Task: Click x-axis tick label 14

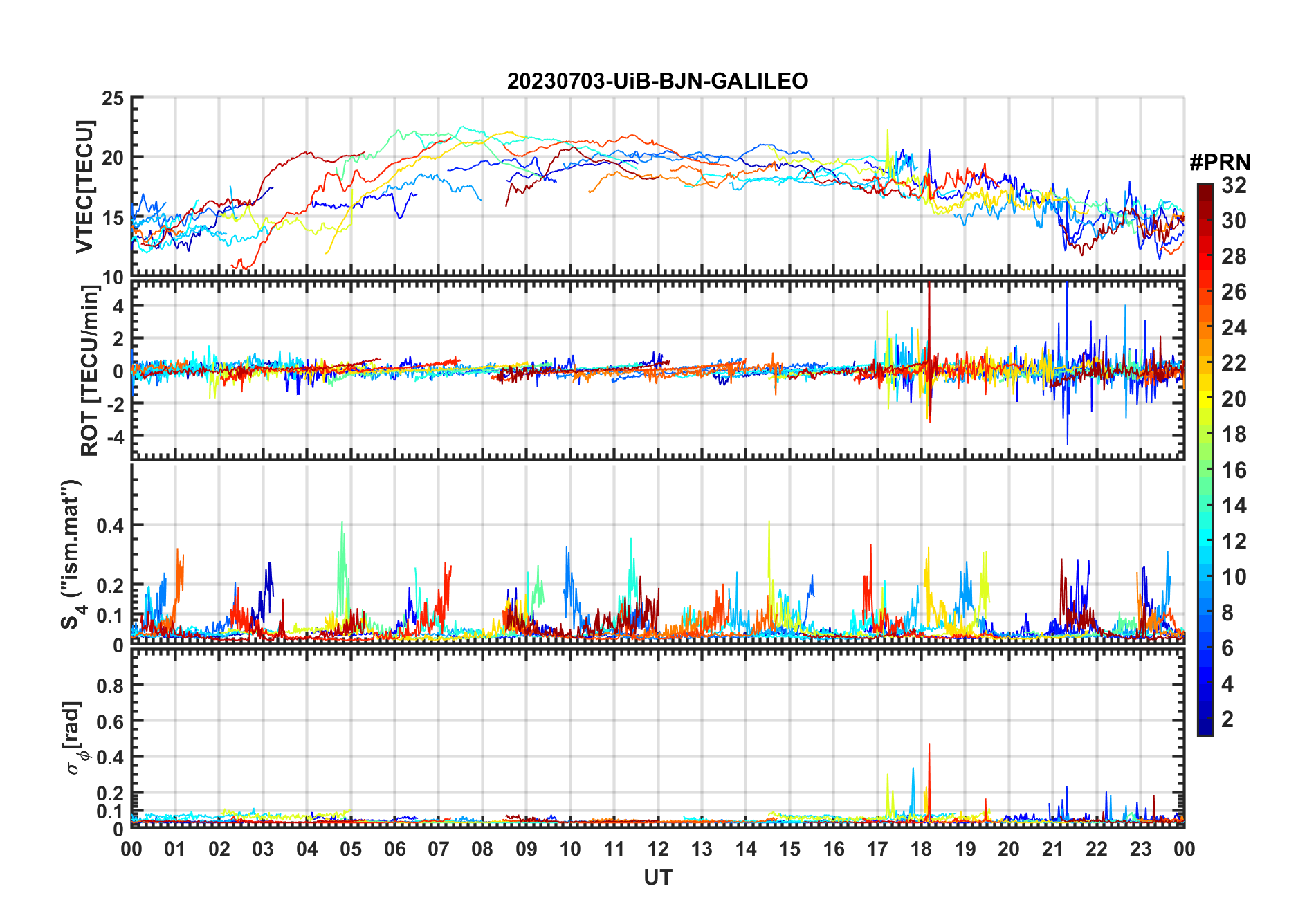Action: 746,849
